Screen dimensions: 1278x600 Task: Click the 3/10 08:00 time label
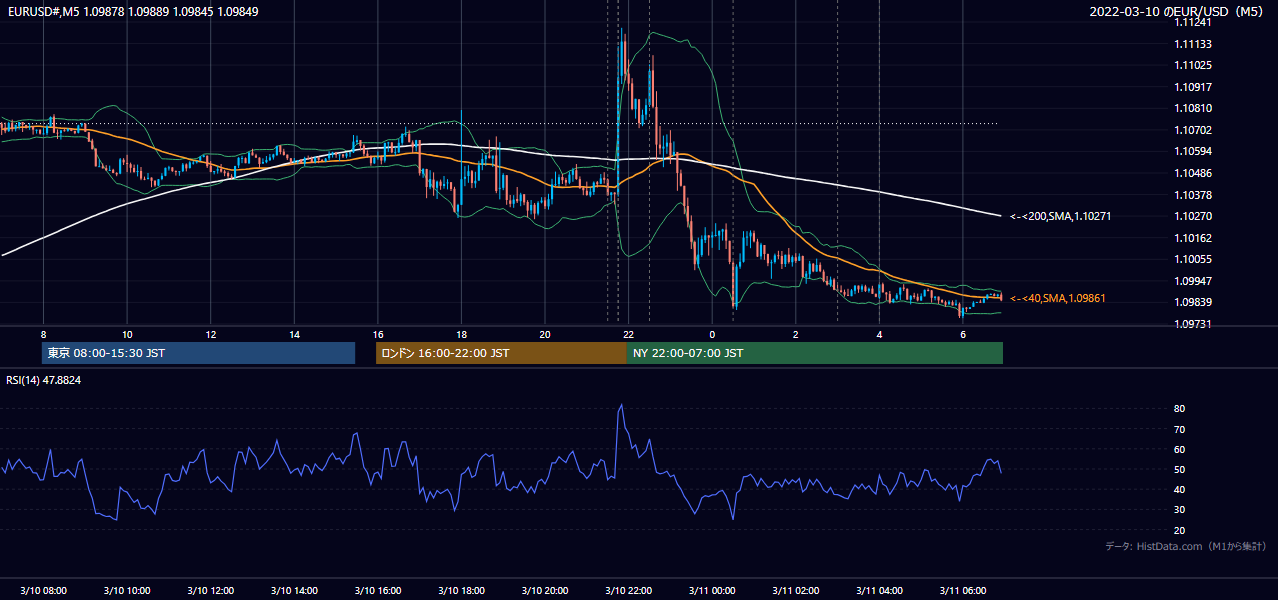tap(43, 590)
